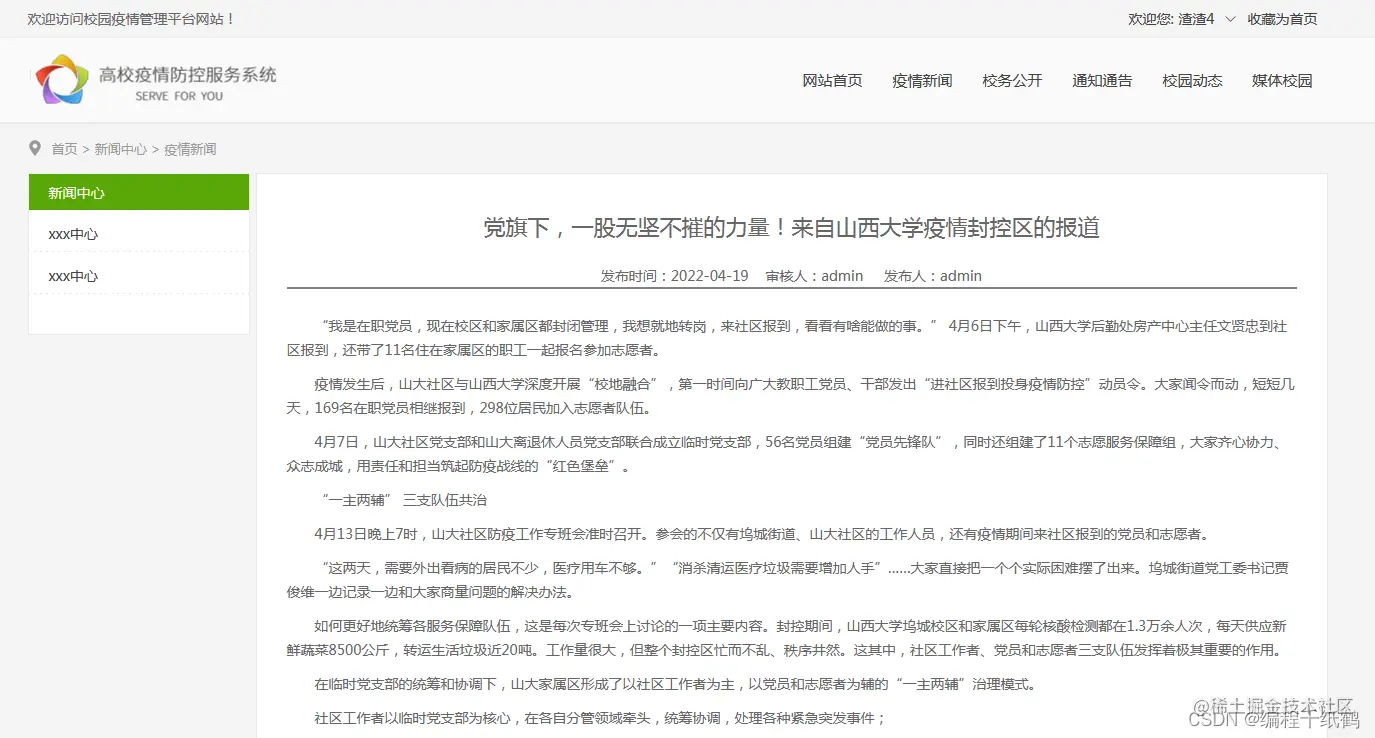Click 疫情新闻 in the breadcrumb
1375x738 pixels.
pos(190,149)
